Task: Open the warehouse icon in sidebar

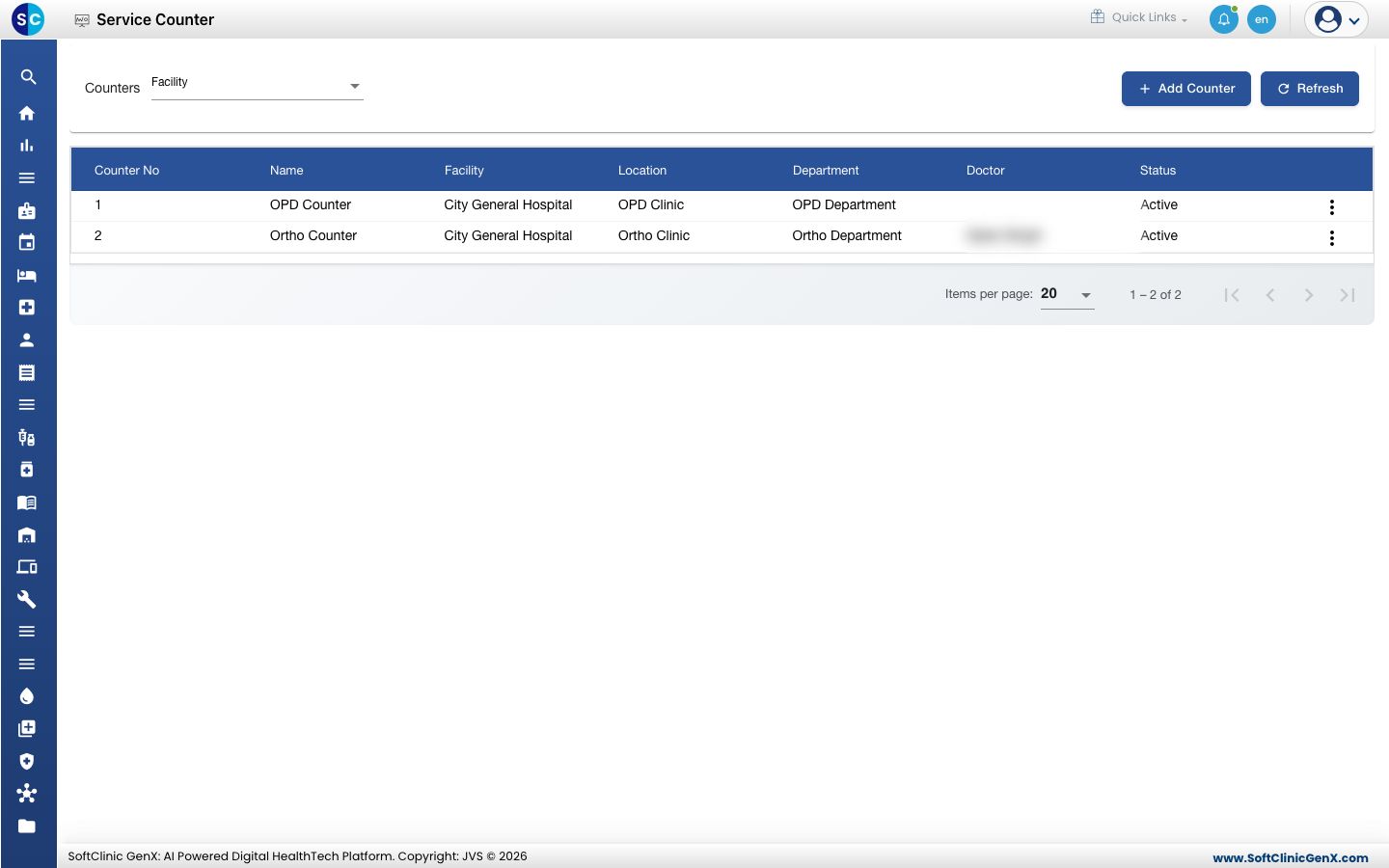Action: 27,534
